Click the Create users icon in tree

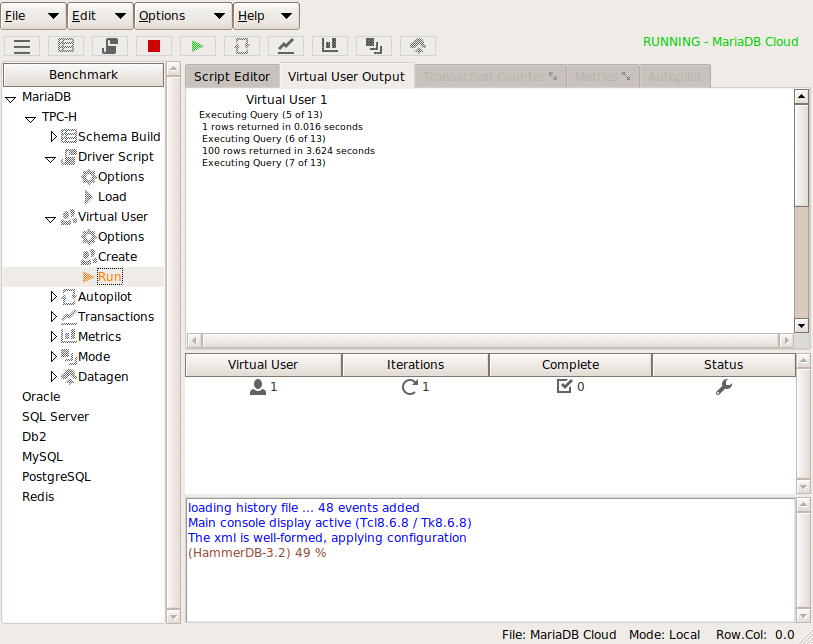pos(89,257)
